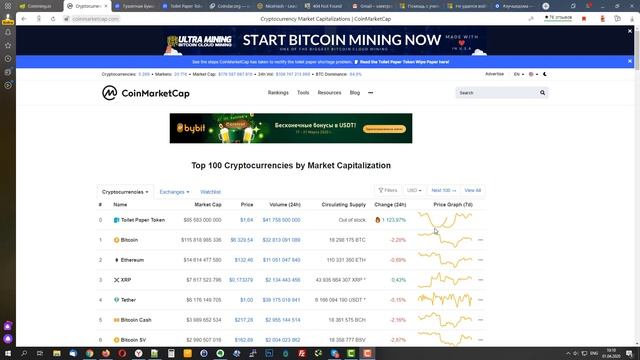Click the Windows Start button
The width and height of the screenshot is (640, 360).
(8, 353)
